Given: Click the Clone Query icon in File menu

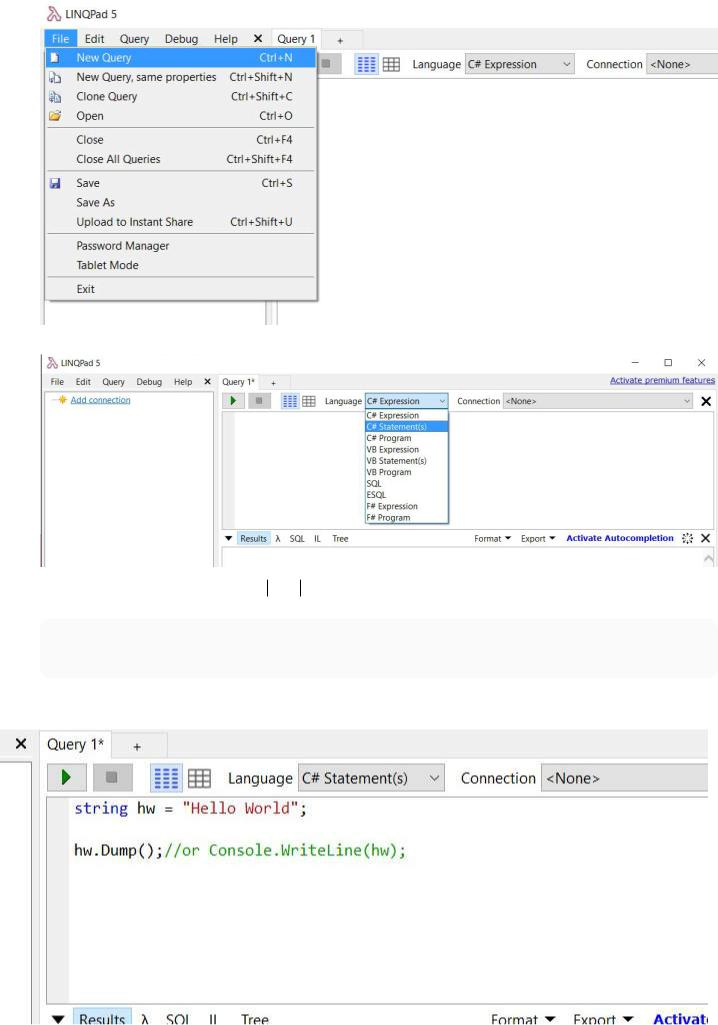Looking at the screenshot, I should 55,97.
